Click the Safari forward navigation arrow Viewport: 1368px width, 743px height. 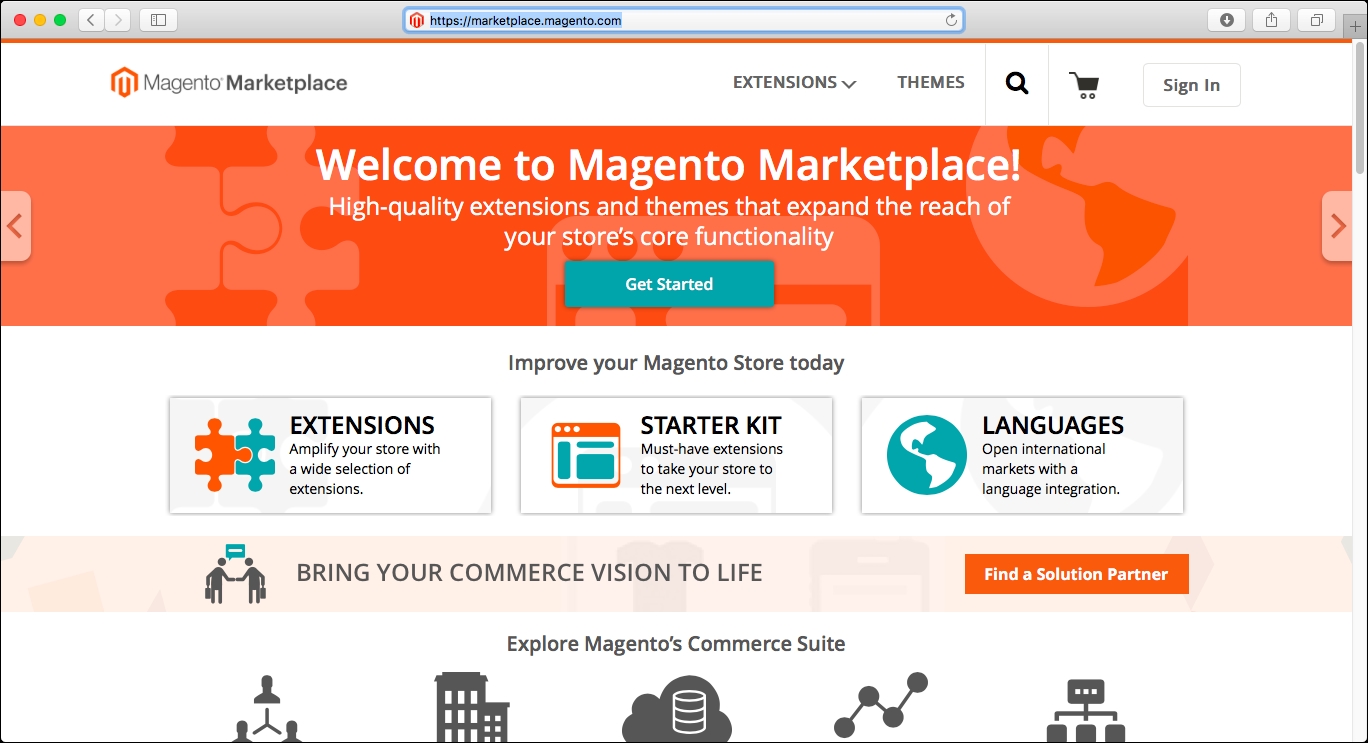coord(118,20)
